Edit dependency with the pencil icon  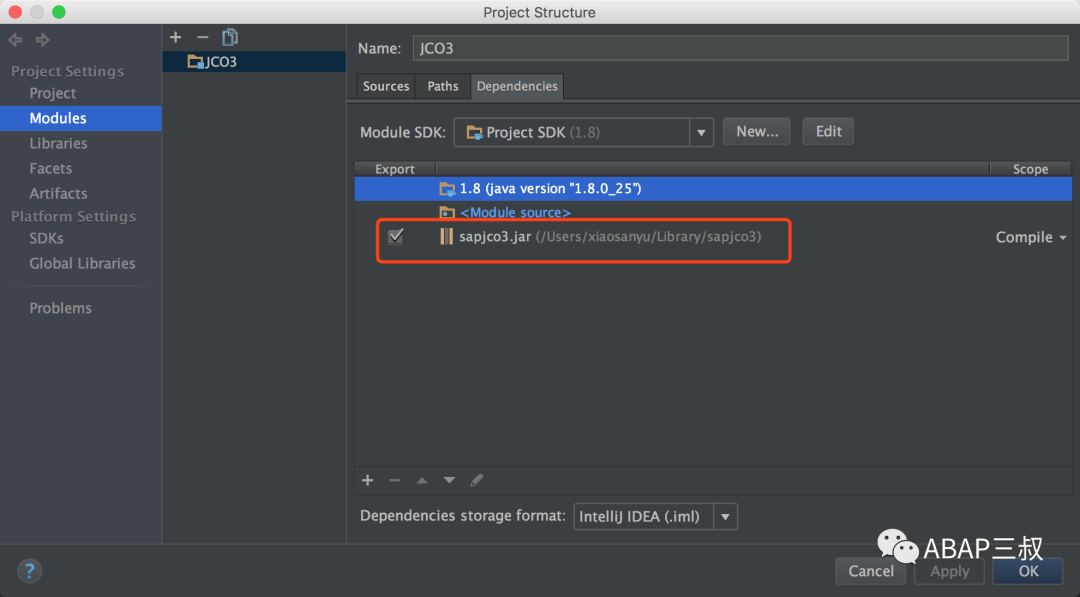477,480
